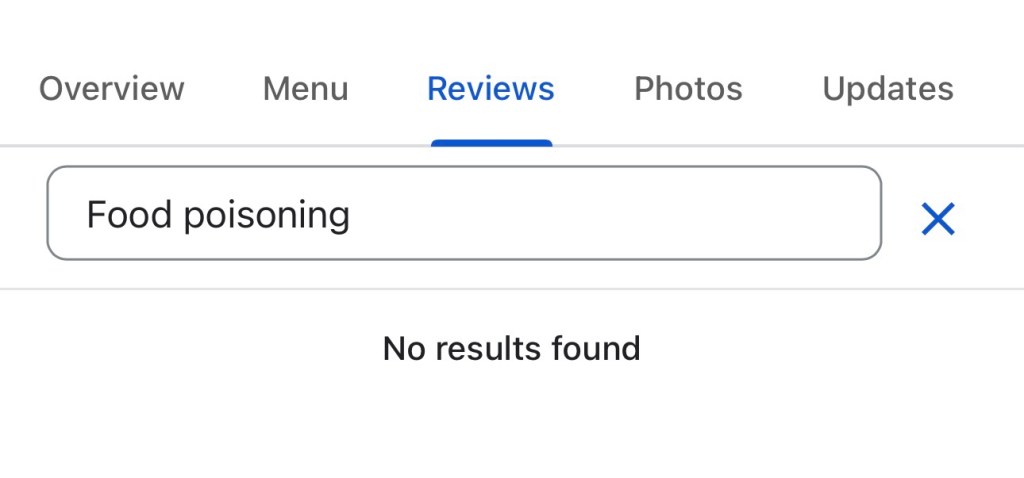The image size is (1024, 478).
Task: Click the blank area above the tab labels
Action: 511,28
